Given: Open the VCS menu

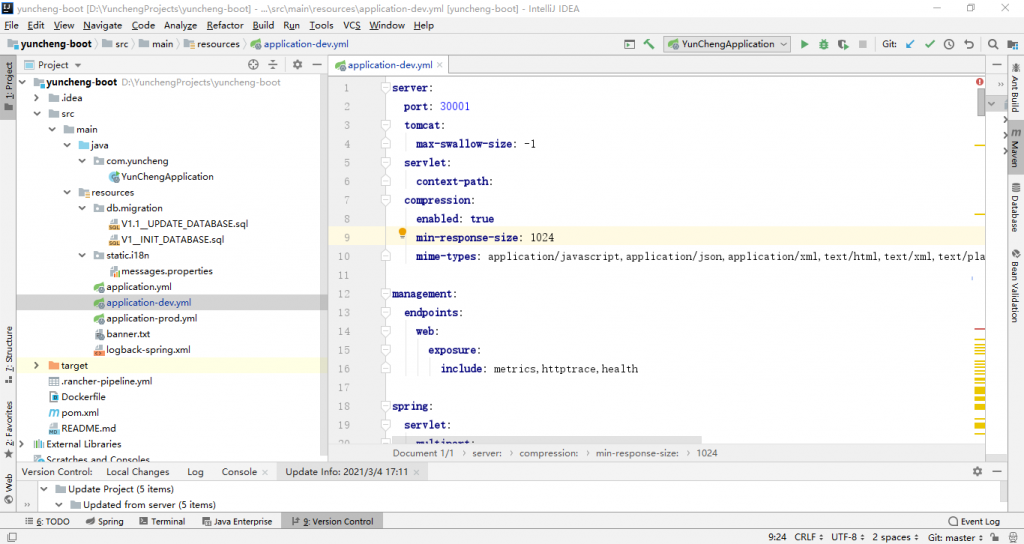Looking at the screenshot, I should point(351,25).
